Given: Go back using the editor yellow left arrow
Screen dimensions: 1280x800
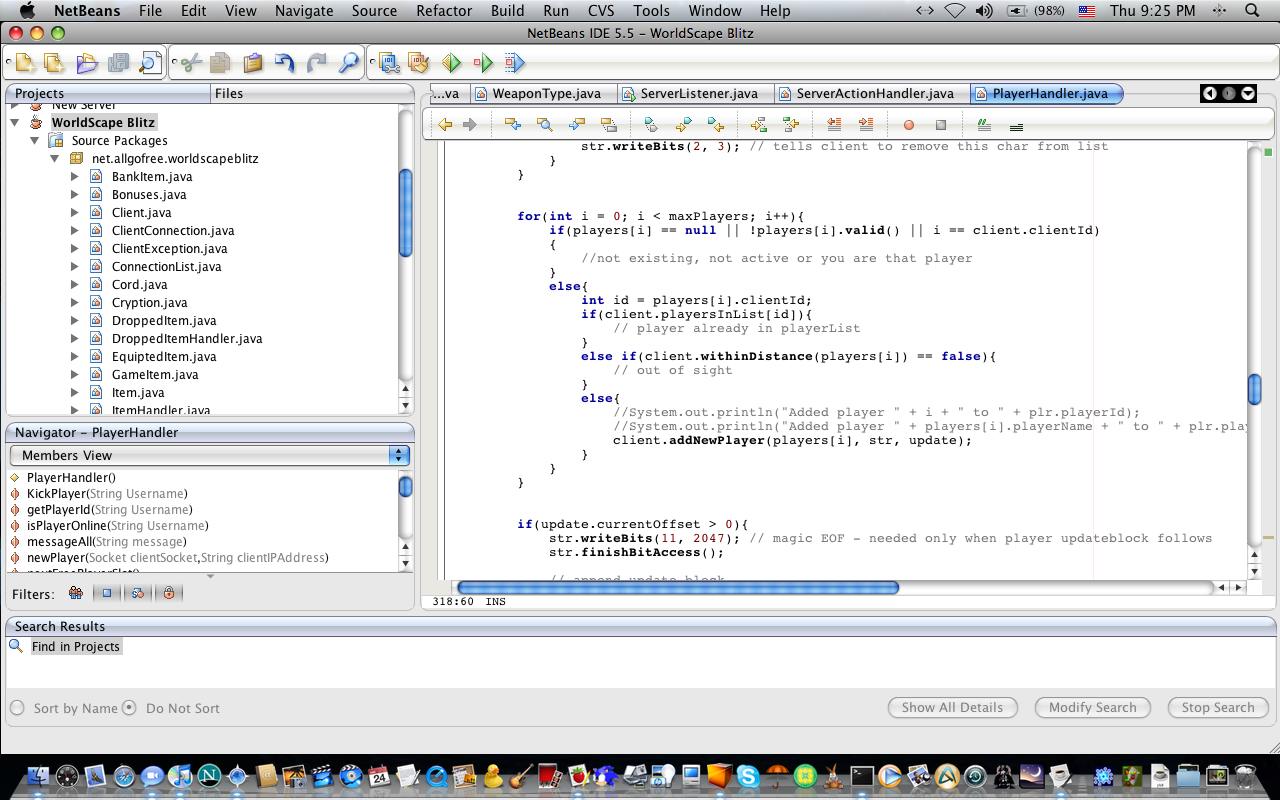Looking at the screenshot, I should coord(445,125).
